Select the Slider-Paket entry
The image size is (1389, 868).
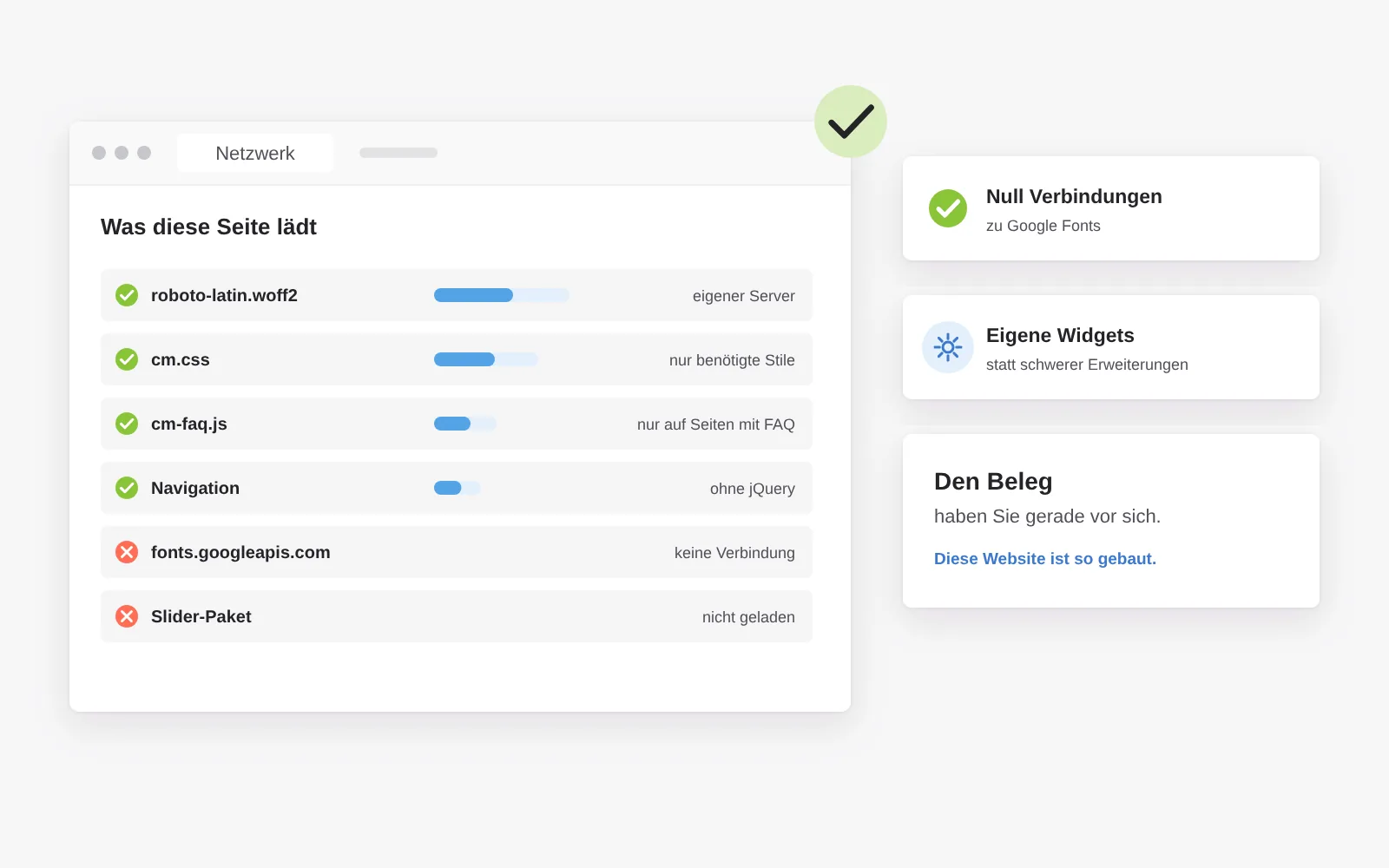[201, 616]
